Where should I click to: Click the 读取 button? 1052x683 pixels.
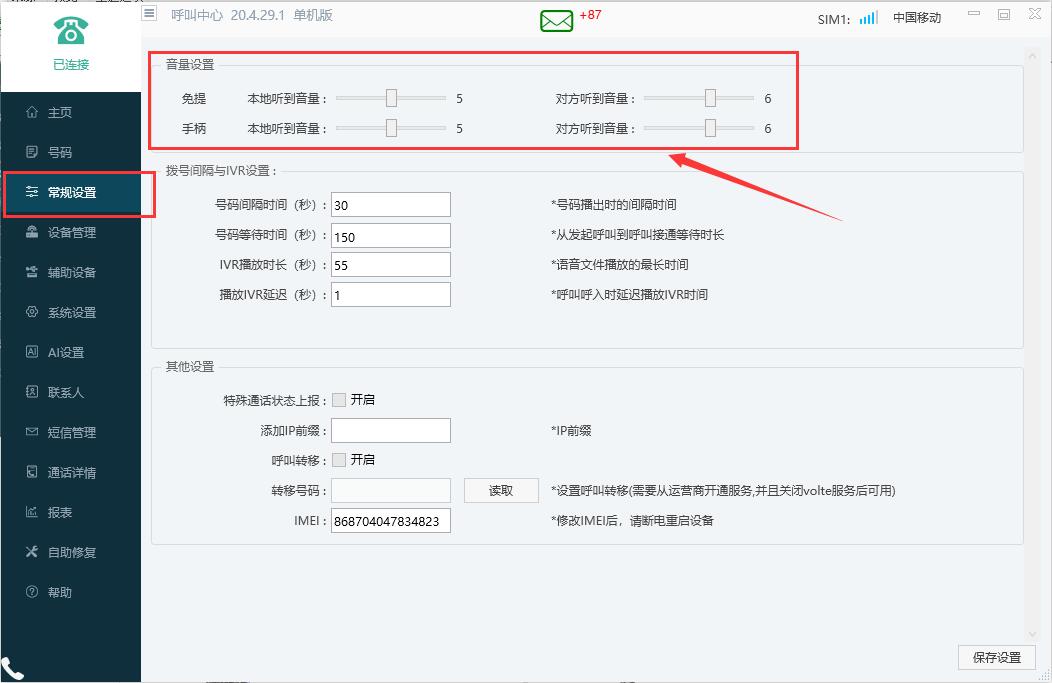tap(501, 490)
